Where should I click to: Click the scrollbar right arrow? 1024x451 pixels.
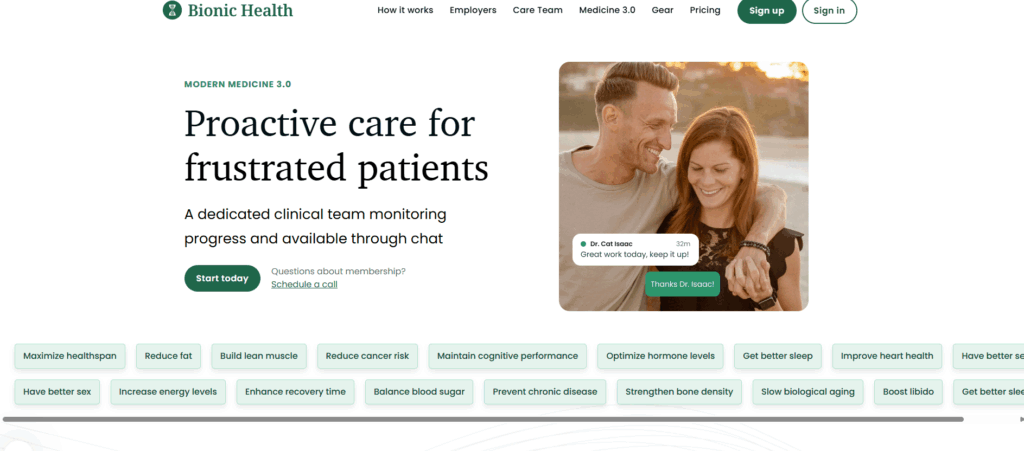pyautogui.click(x=1021, y=419)
